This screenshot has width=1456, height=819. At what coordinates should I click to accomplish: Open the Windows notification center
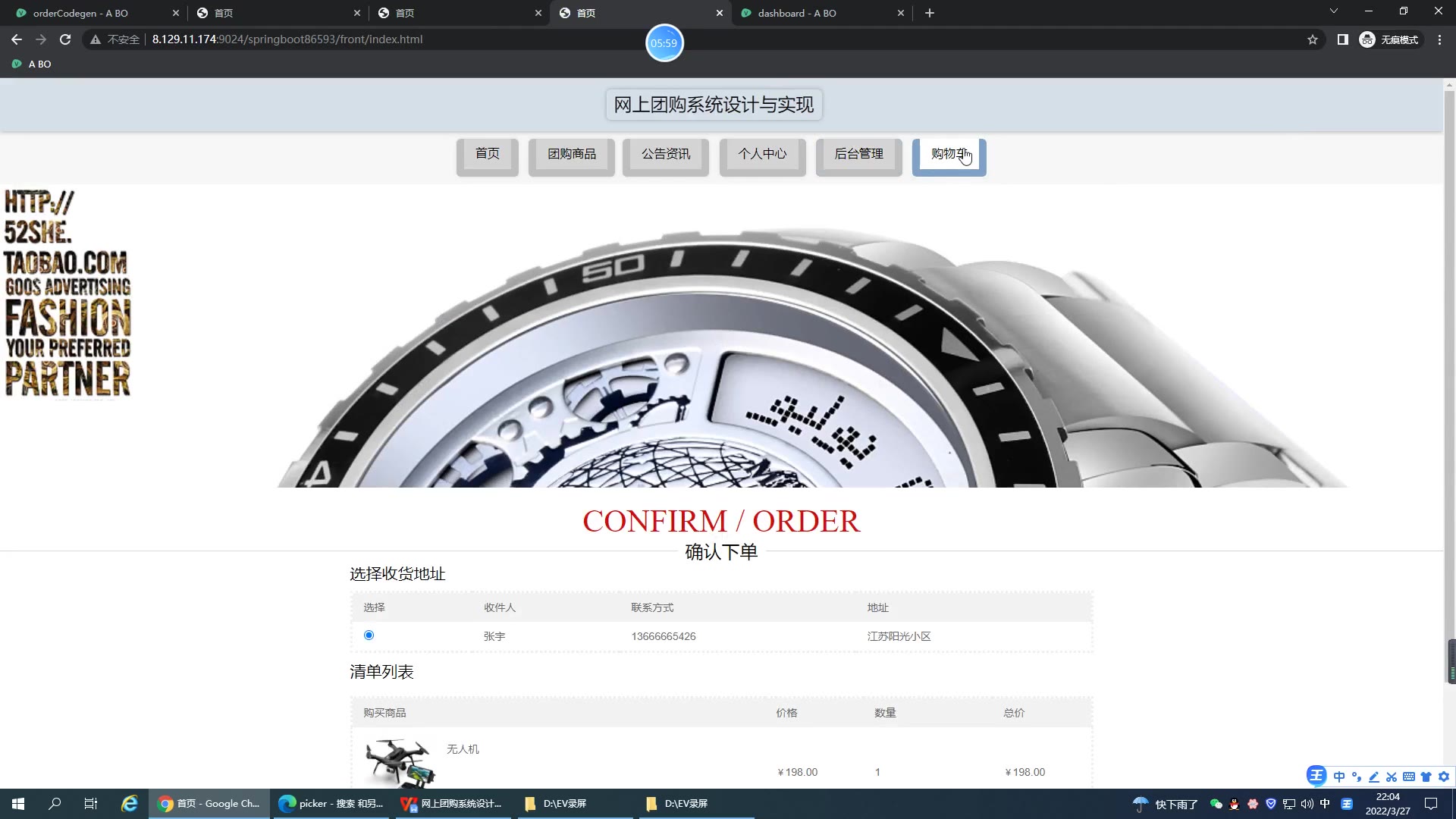coord(1431,804)
